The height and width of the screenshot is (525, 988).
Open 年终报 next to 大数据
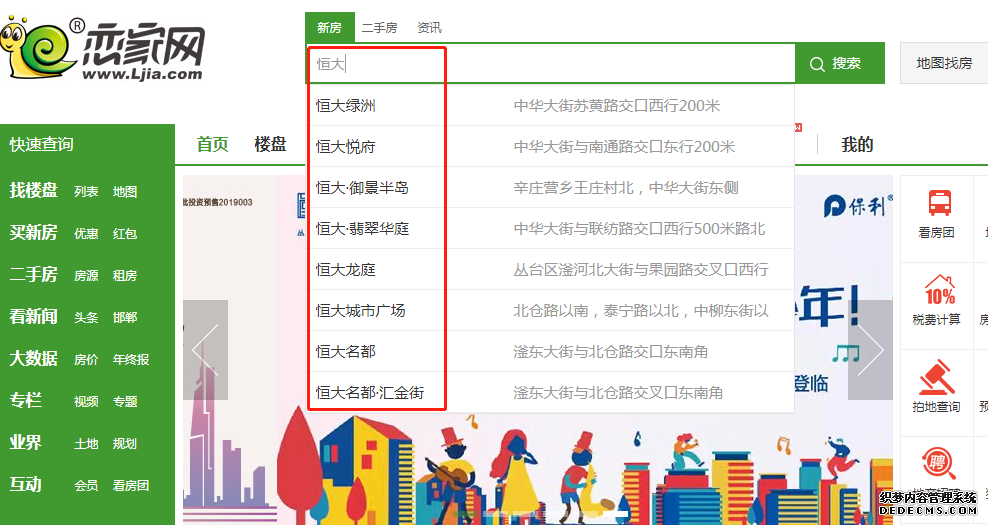[131, 360]
